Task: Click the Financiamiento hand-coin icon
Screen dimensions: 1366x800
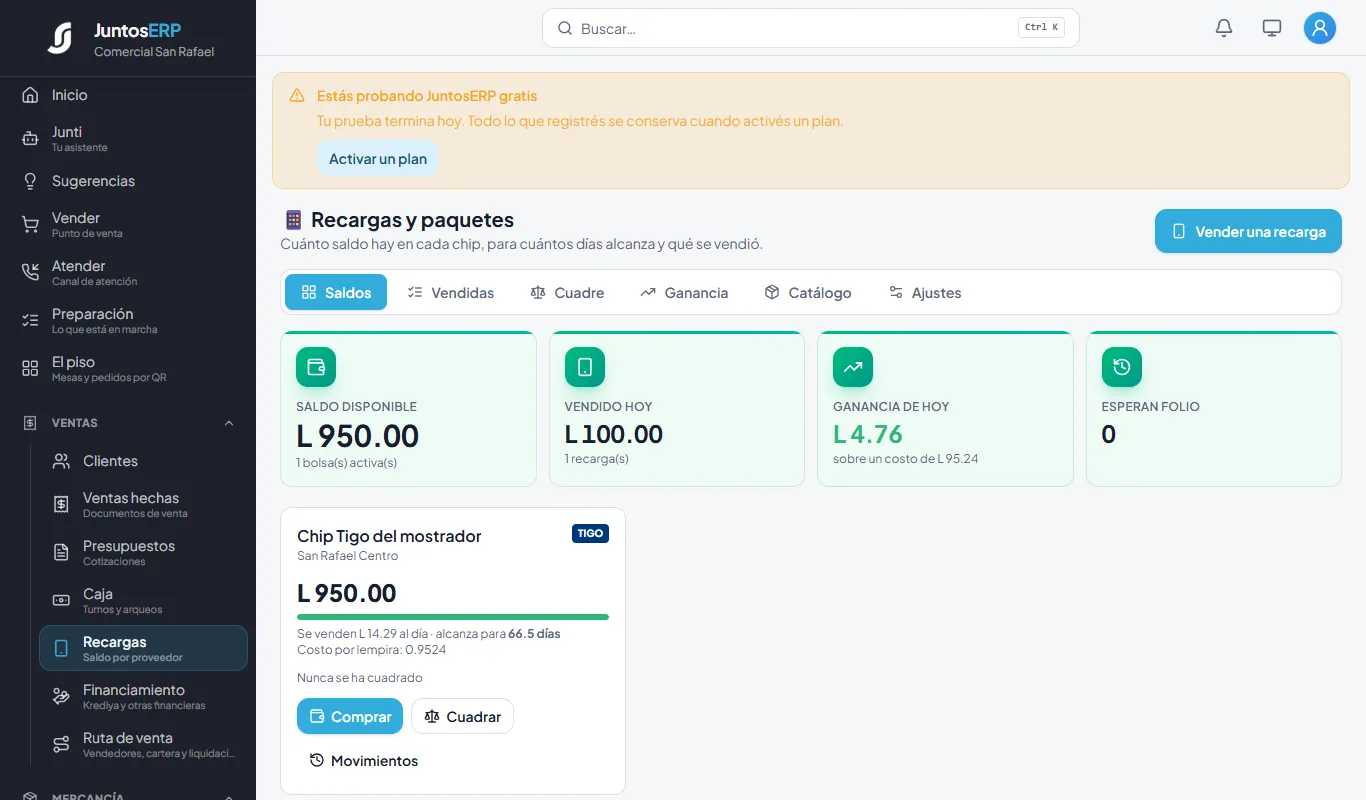Action: click(x=61, y=697)
